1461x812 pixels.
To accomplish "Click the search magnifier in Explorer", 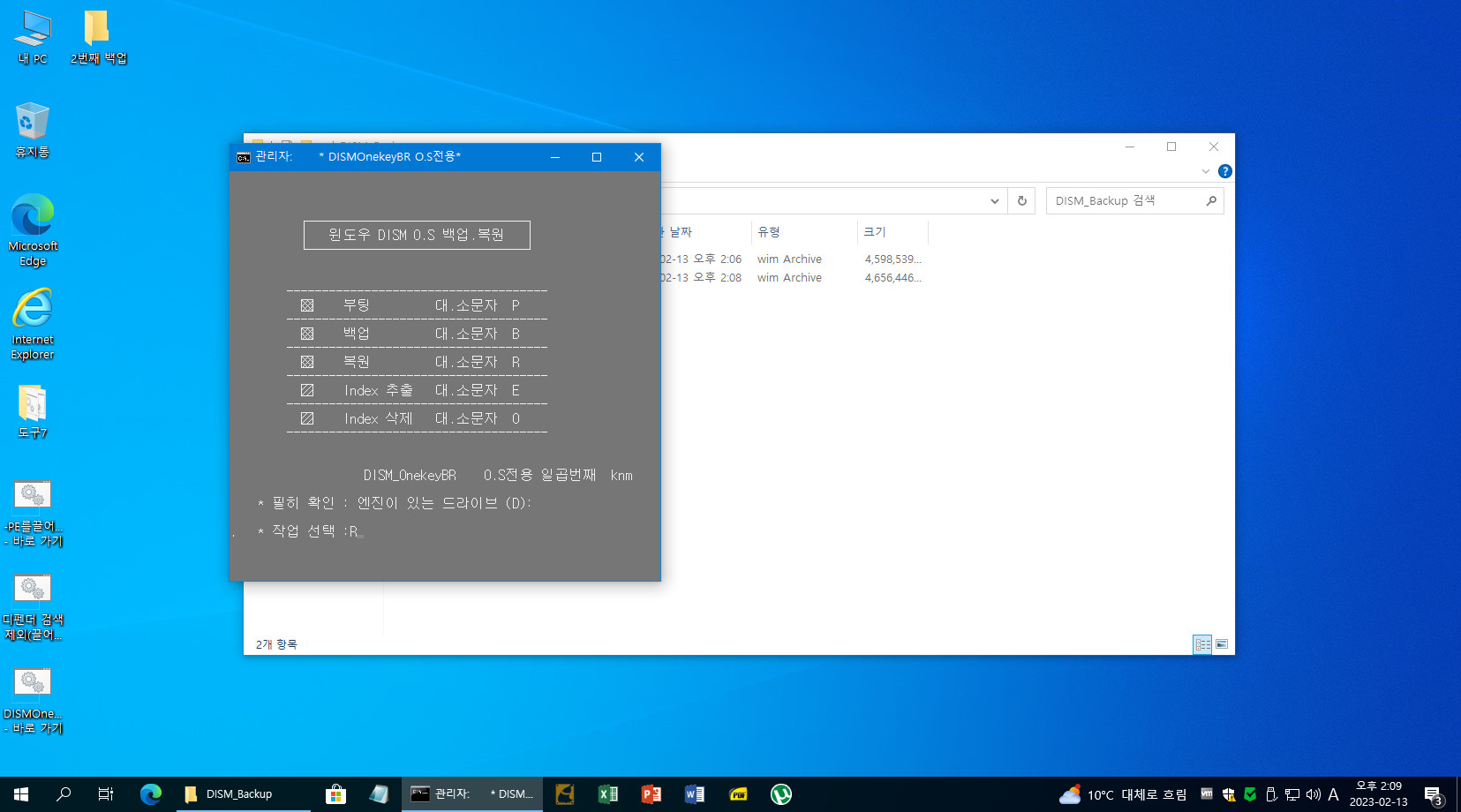I will point(1211,201).
